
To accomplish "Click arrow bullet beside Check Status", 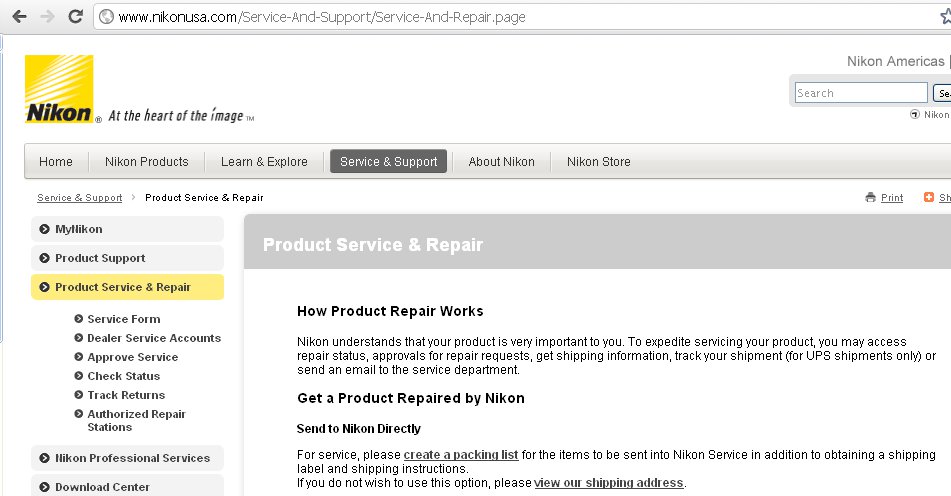I will (78, 376).
